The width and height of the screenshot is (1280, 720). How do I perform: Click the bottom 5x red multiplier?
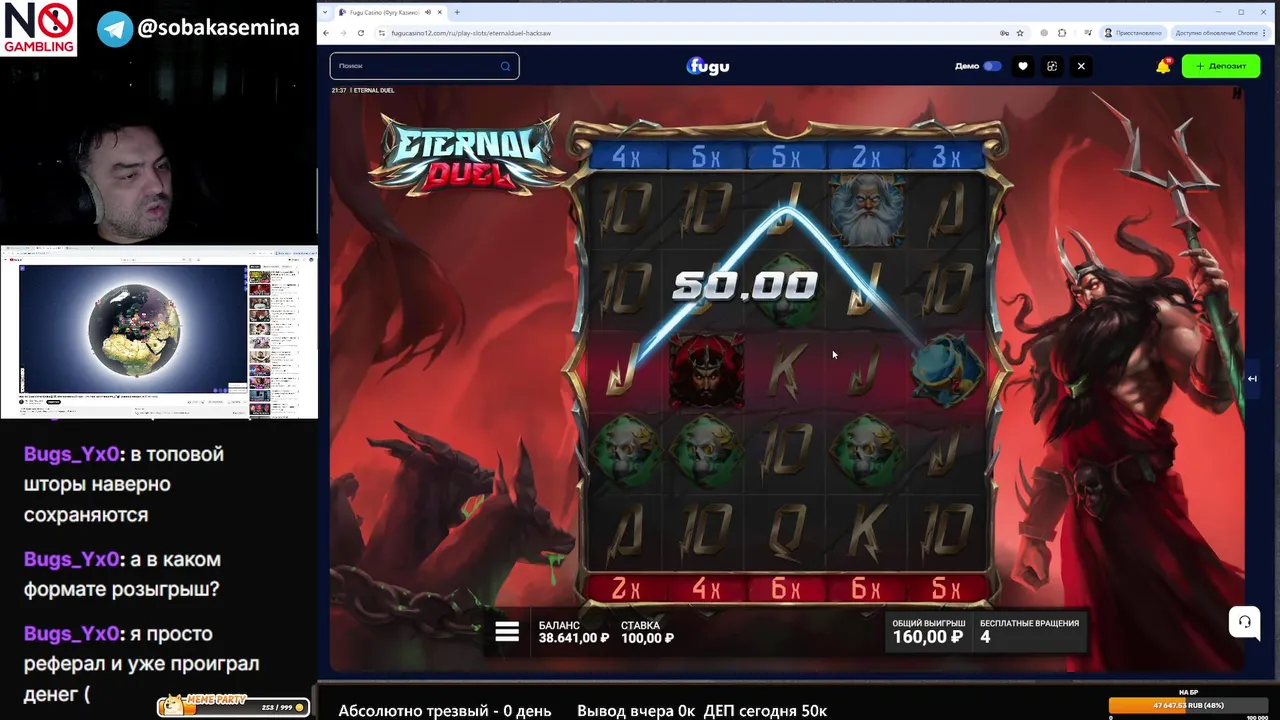point(945,589)
